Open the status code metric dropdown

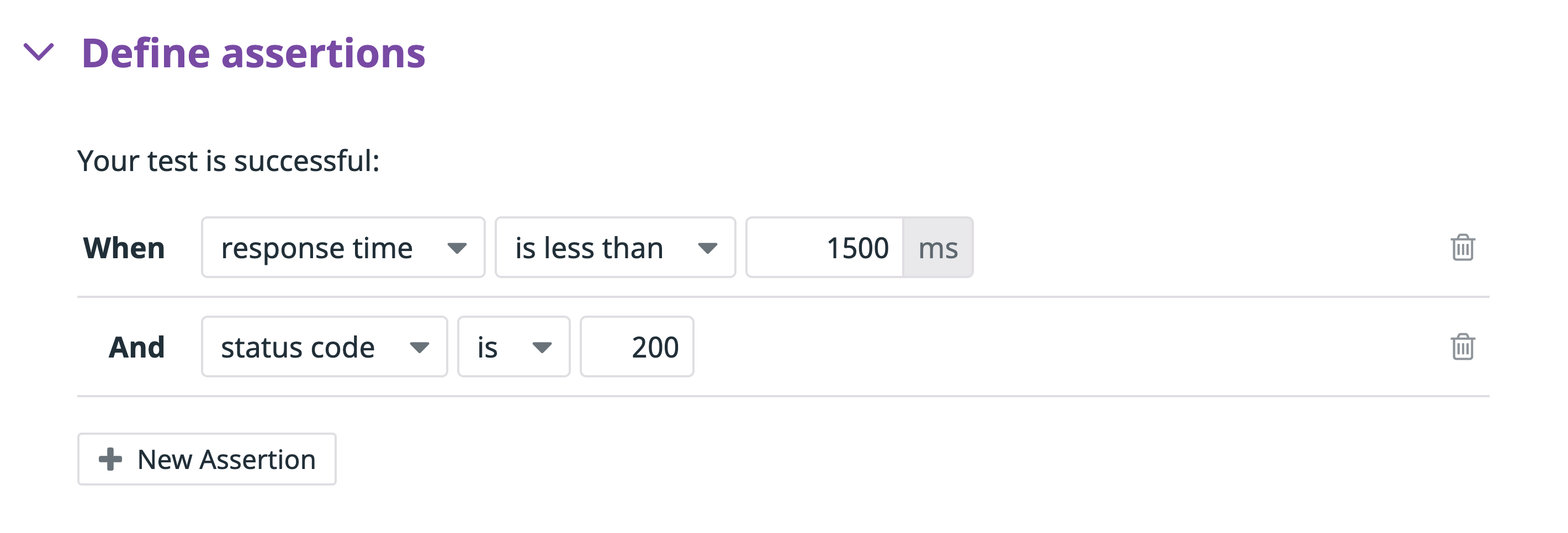point(324,348)
